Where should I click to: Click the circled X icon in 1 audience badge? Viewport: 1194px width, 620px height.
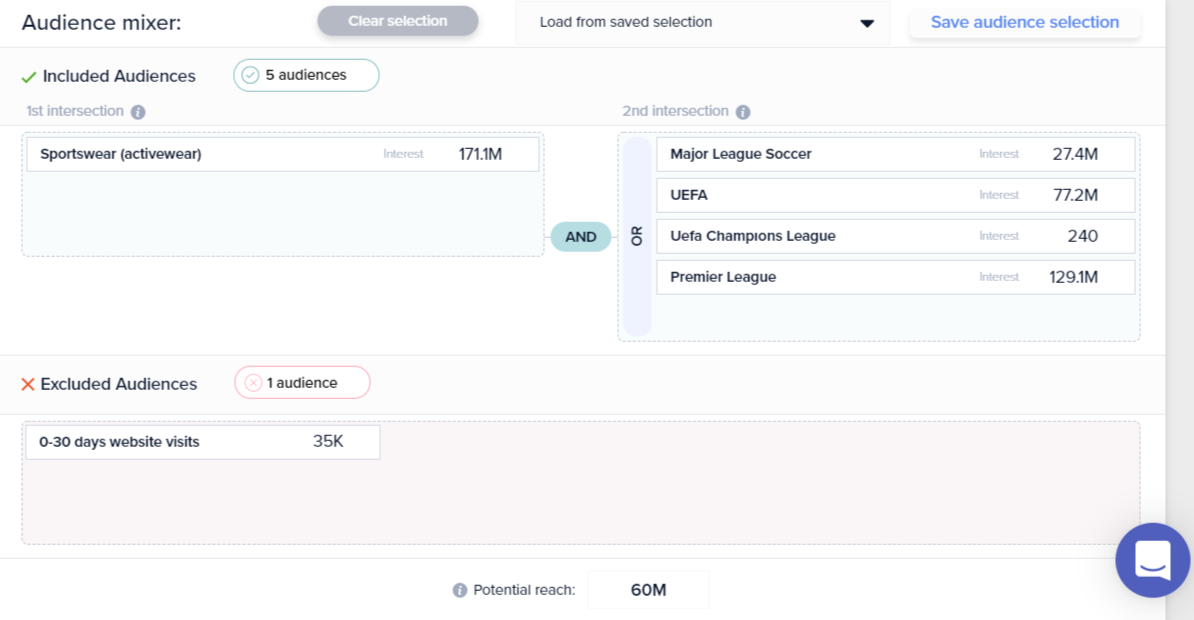(254, 383)
